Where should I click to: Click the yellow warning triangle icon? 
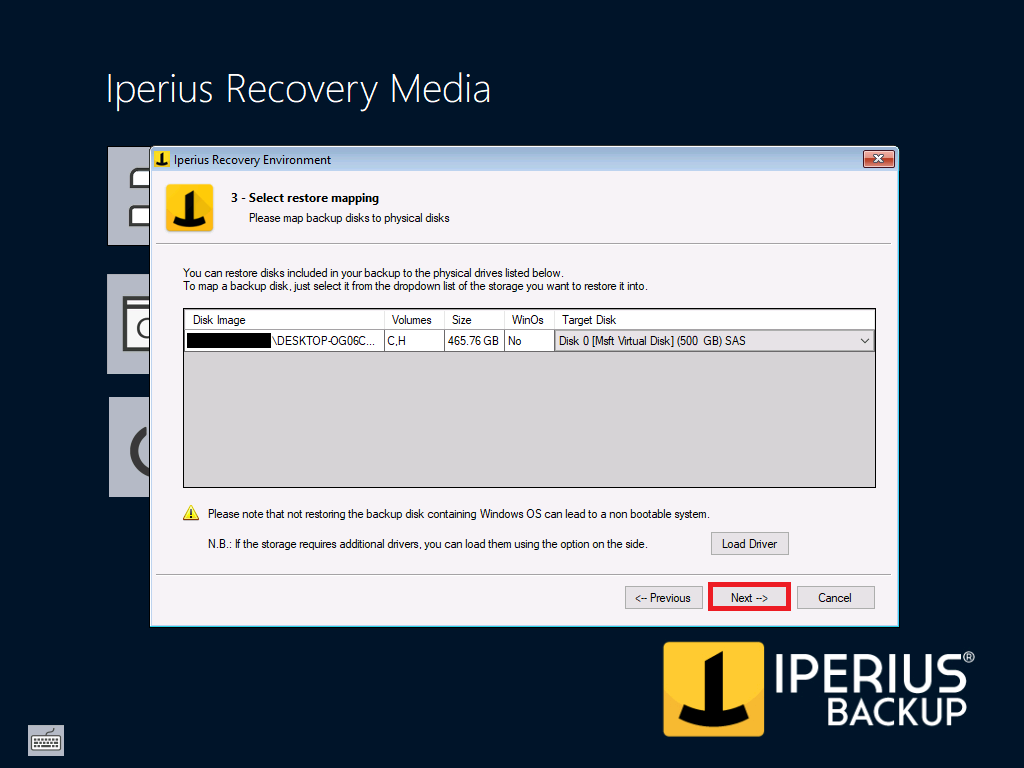point(191,513)
